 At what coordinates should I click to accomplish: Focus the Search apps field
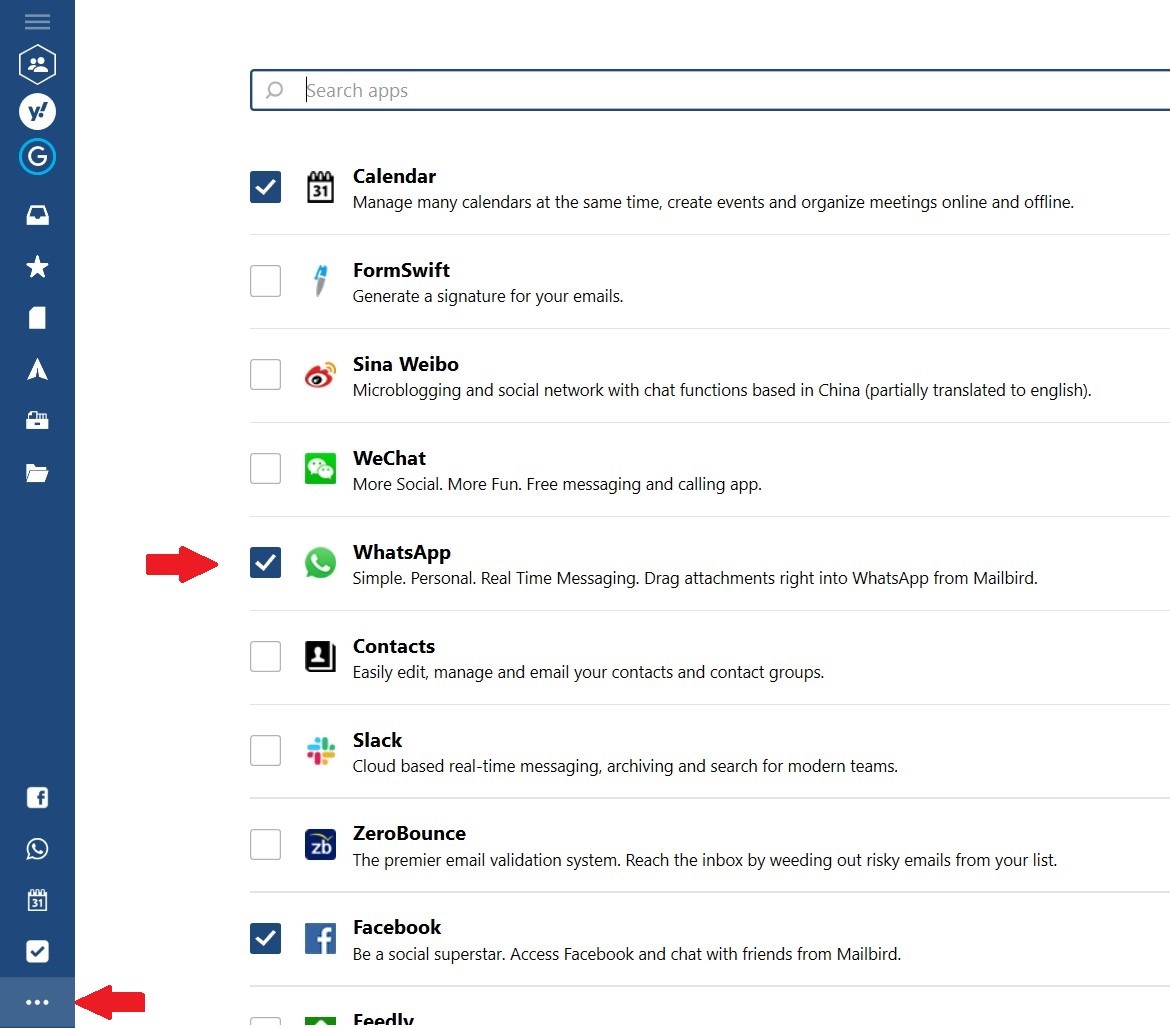710,90
